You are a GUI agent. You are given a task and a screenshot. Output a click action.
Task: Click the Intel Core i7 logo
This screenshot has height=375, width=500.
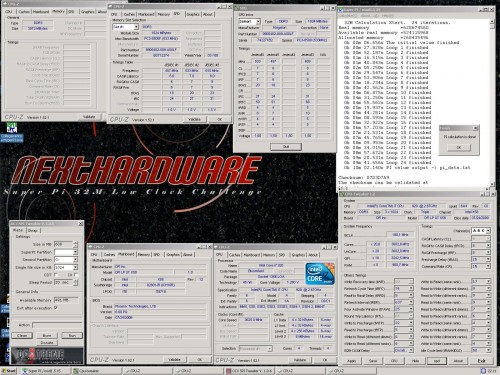(320, 274)
